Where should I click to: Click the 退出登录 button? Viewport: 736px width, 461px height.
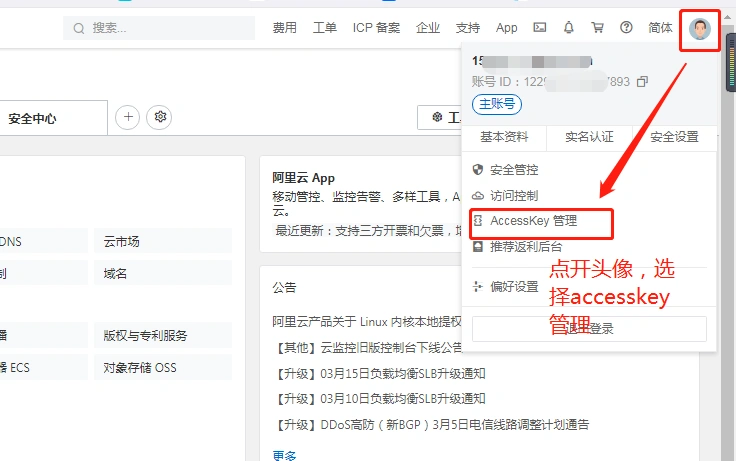tap(589, 329)
